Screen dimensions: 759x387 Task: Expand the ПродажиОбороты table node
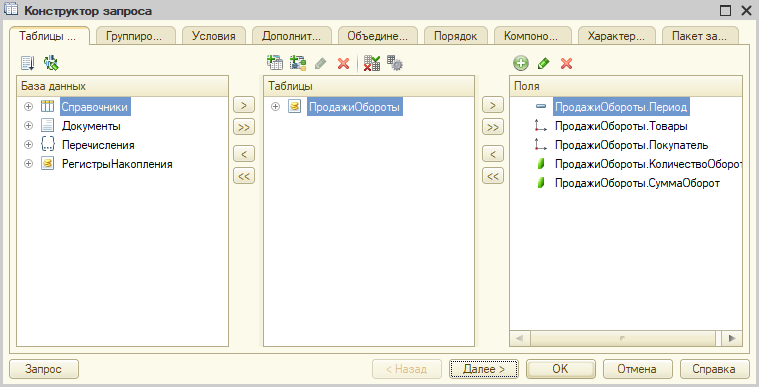(275, 107)
